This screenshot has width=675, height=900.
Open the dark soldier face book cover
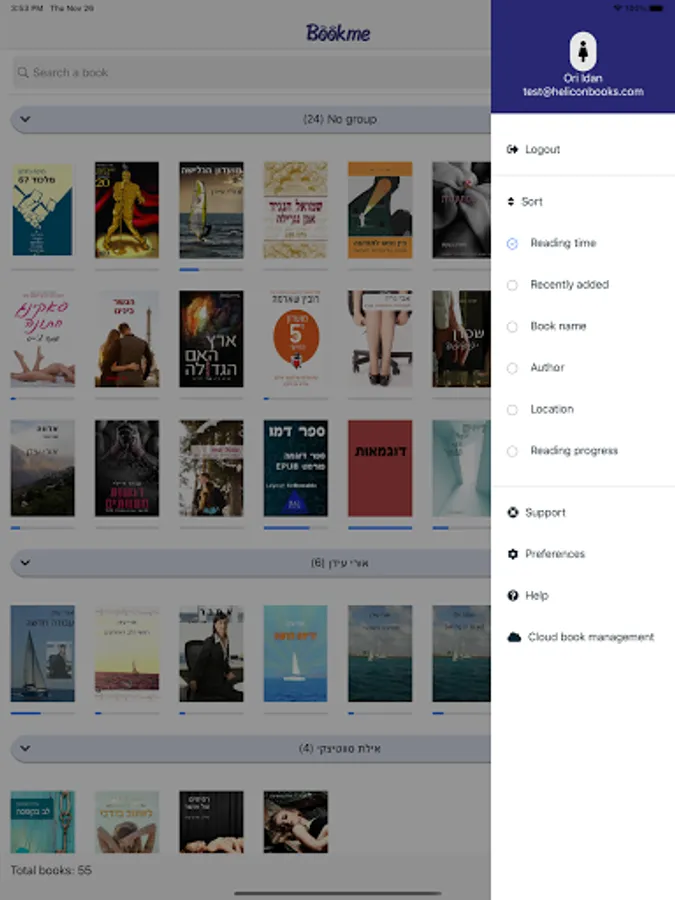pos(127,468)
